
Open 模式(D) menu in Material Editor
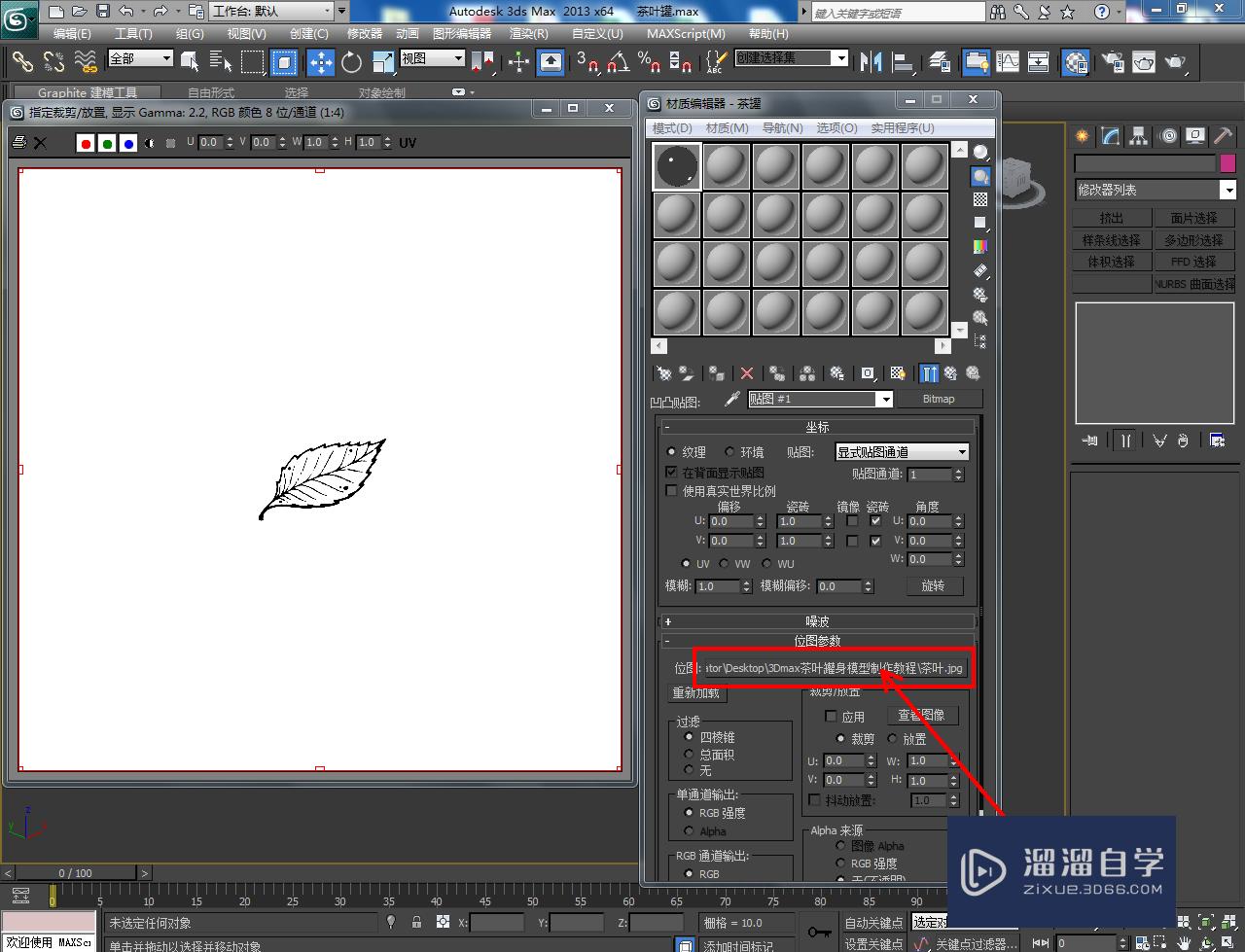672,128
